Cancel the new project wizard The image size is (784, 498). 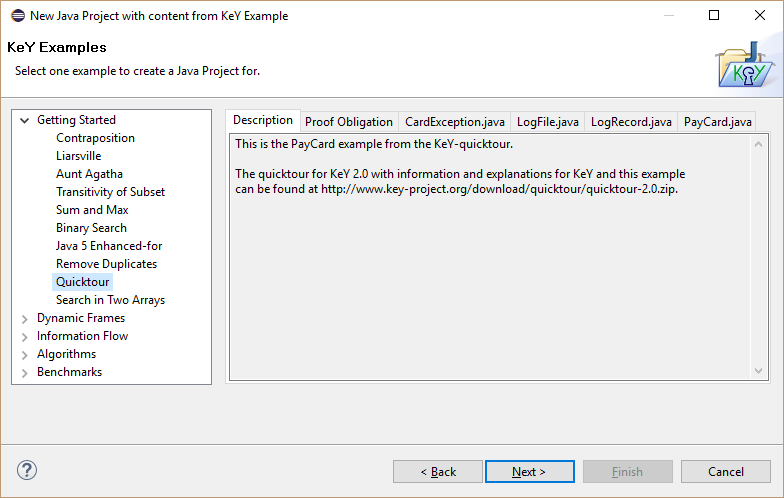(x=726, y=472)
